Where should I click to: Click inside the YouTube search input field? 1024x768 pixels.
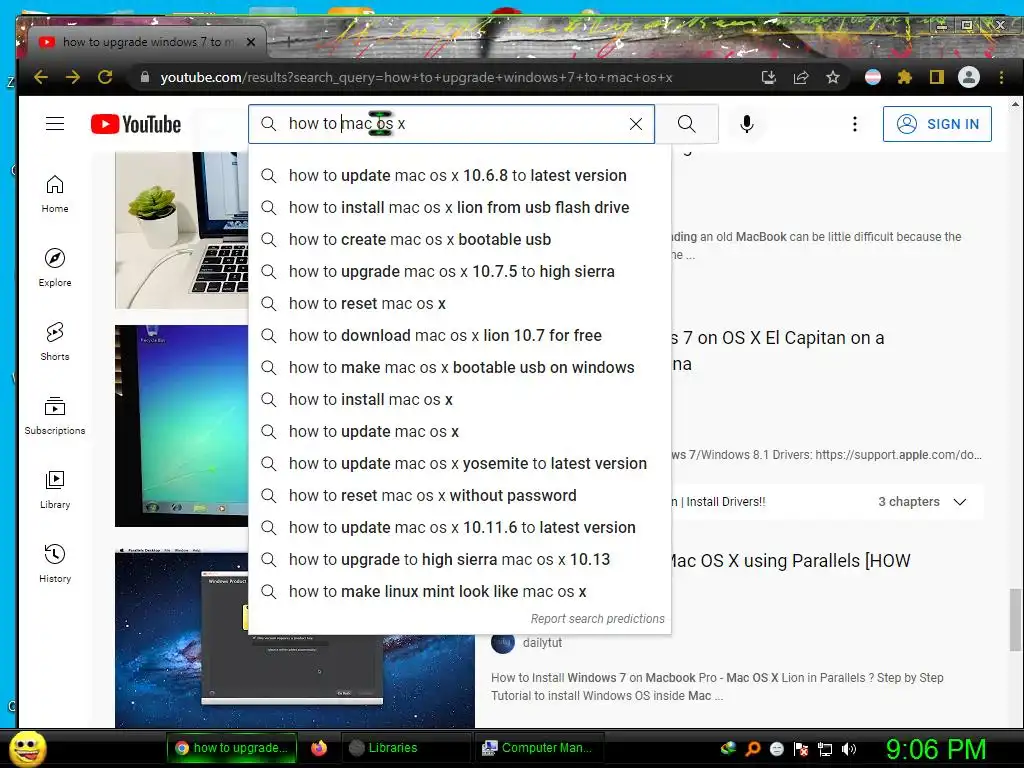point(451,124)
